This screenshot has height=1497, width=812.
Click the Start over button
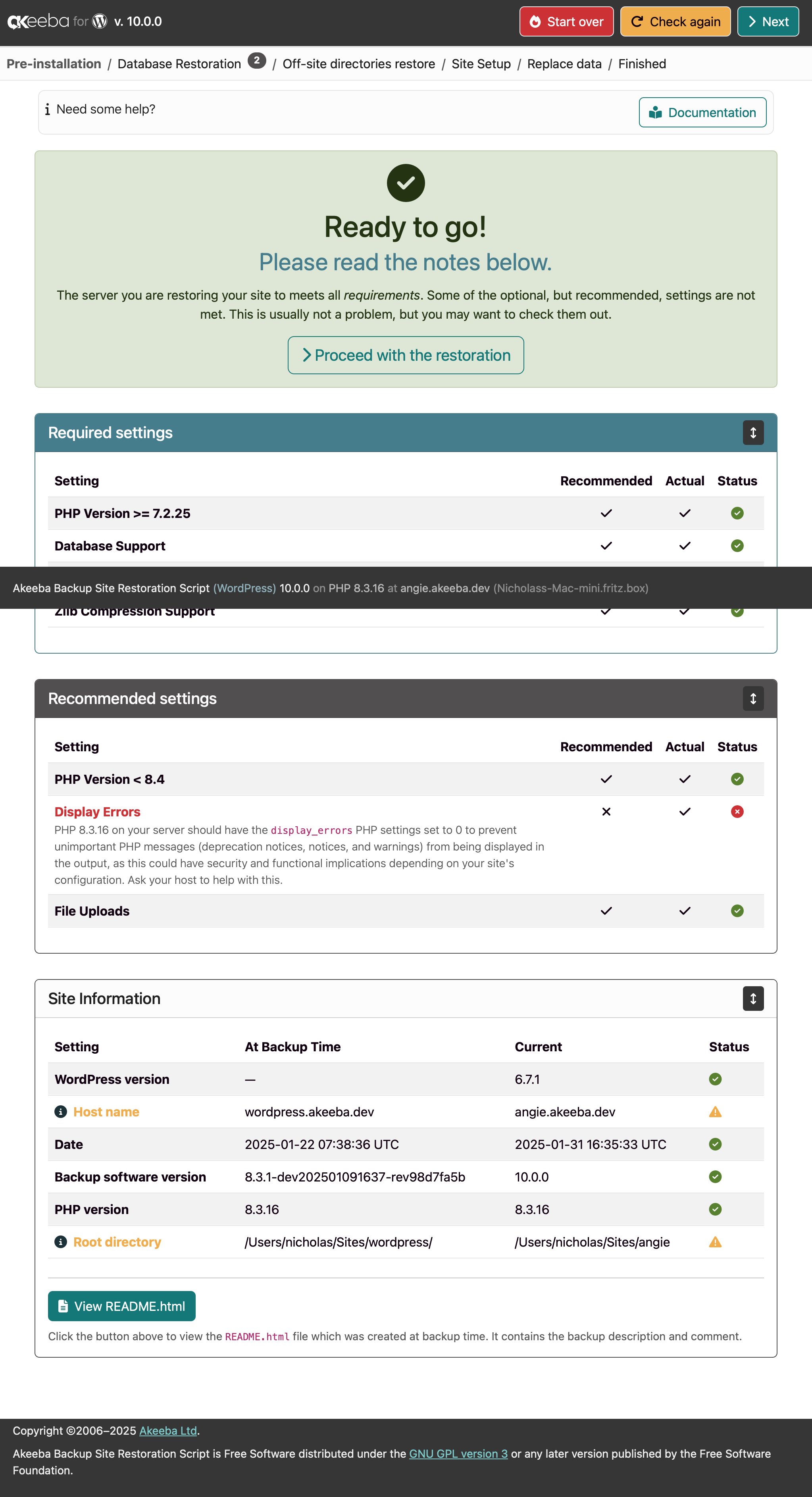tap(566, 21)
